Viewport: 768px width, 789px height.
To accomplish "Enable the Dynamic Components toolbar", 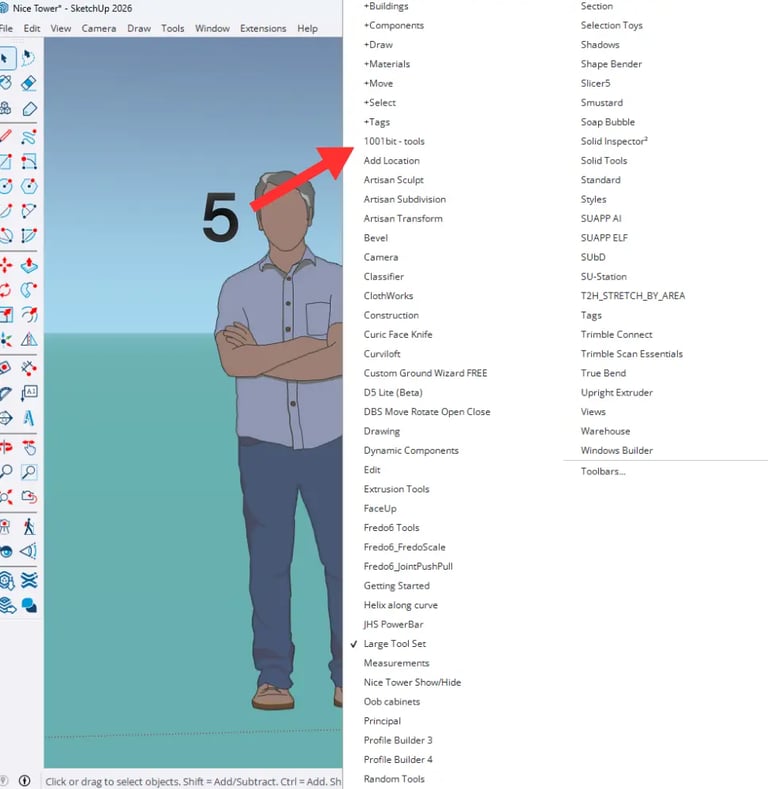I will point(411,450).
